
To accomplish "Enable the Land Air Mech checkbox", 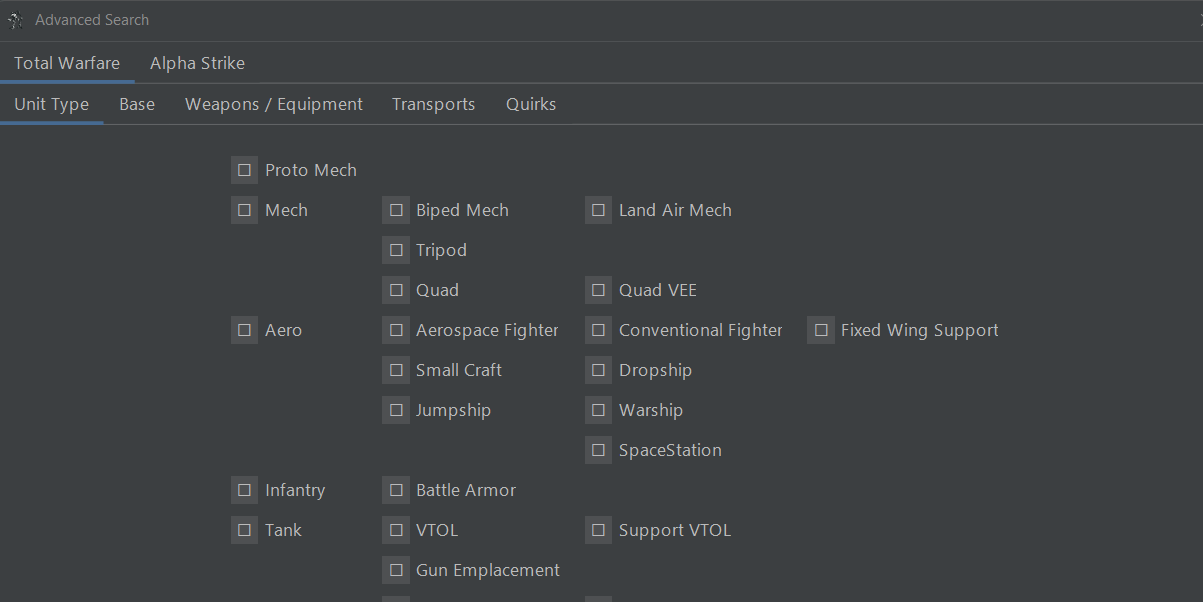I will coord(598,210).
